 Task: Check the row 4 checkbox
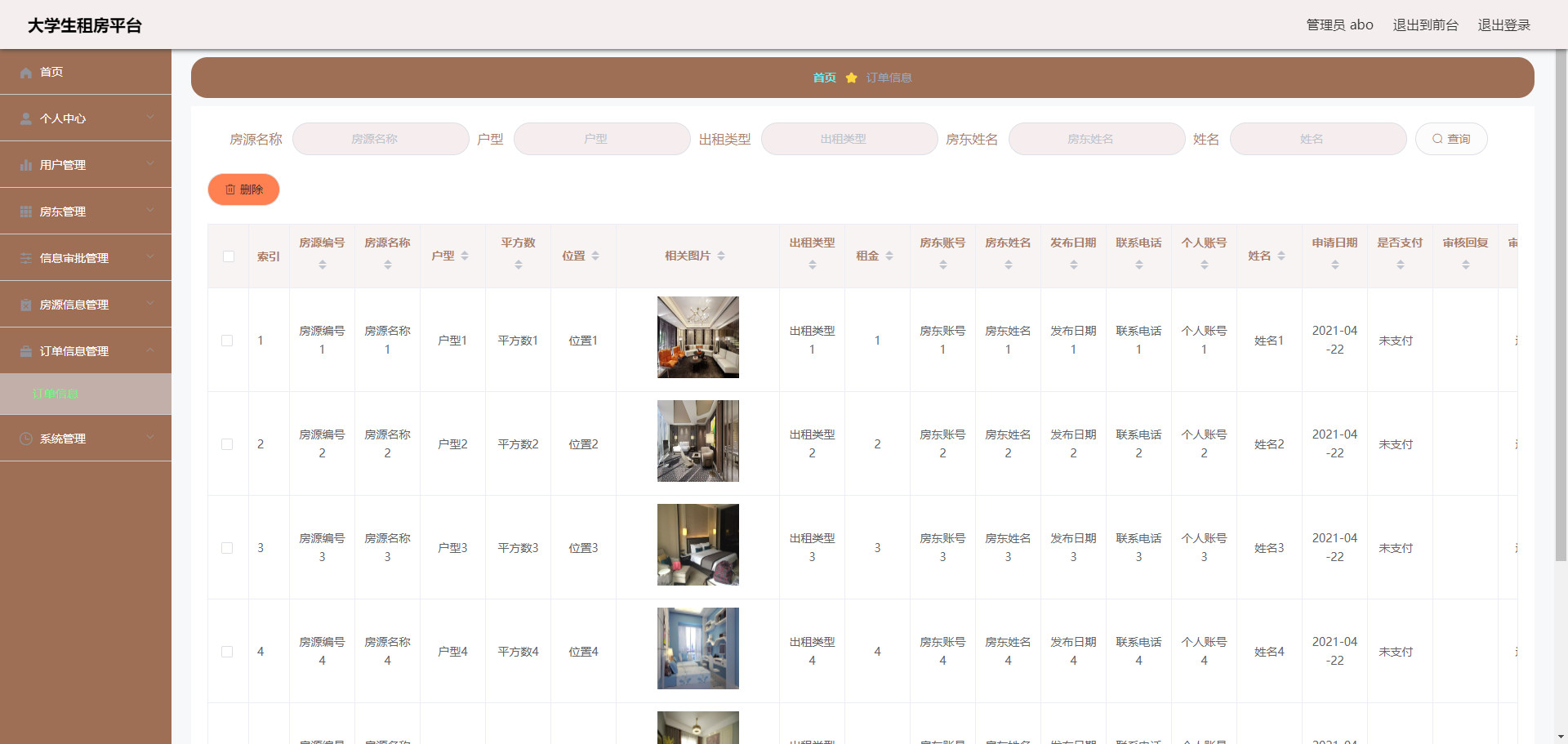pos(227,652)
